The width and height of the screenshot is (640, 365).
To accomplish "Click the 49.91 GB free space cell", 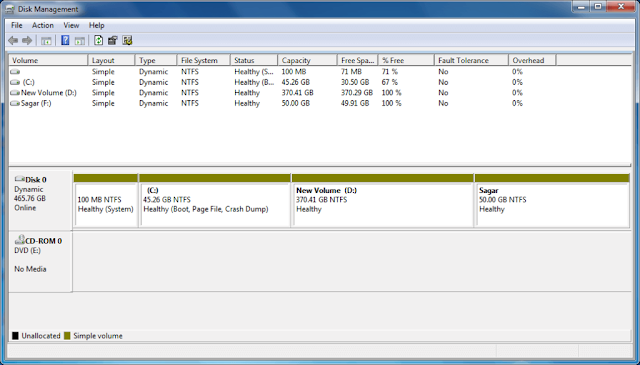I will [355, 104].
